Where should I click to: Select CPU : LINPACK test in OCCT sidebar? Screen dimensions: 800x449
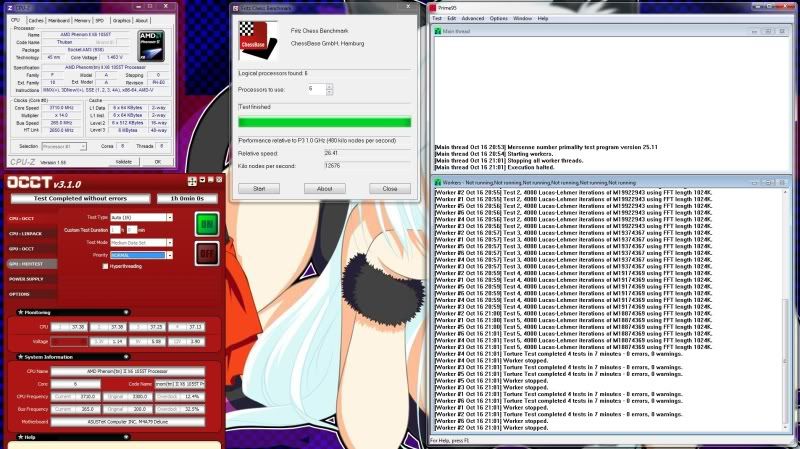coord(31,234)
